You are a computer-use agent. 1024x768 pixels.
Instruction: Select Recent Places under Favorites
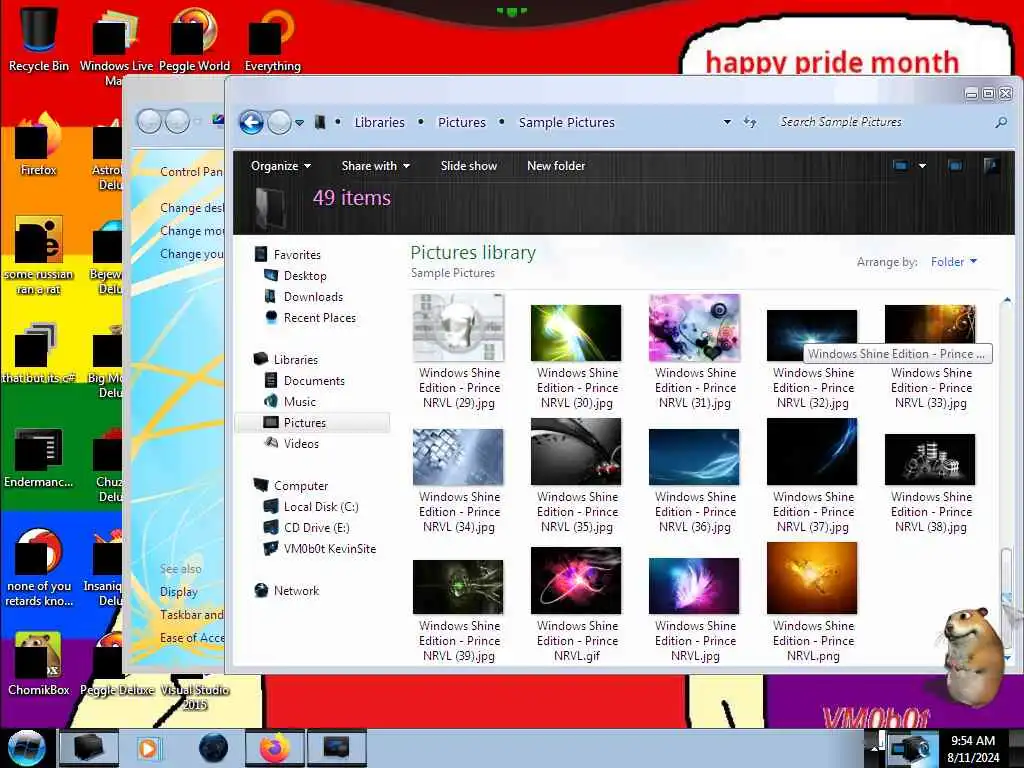coord(310,317)
